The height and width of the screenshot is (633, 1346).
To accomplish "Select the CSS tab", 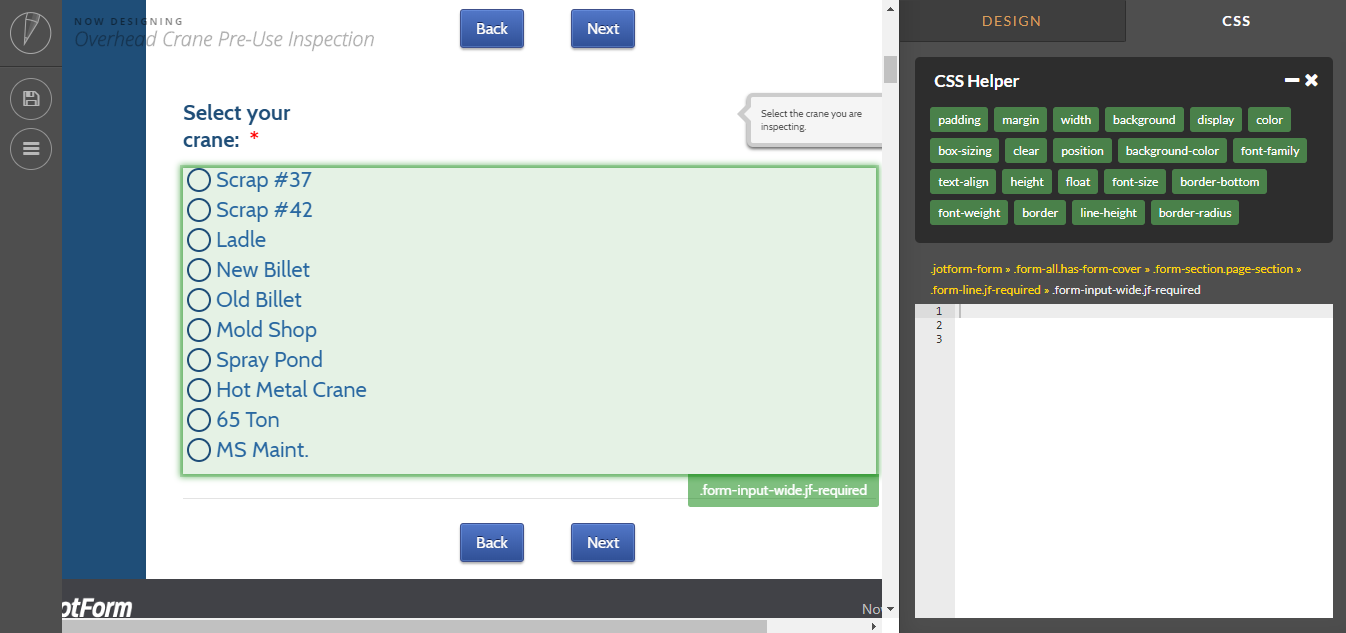I will (x=1236, y=20).
